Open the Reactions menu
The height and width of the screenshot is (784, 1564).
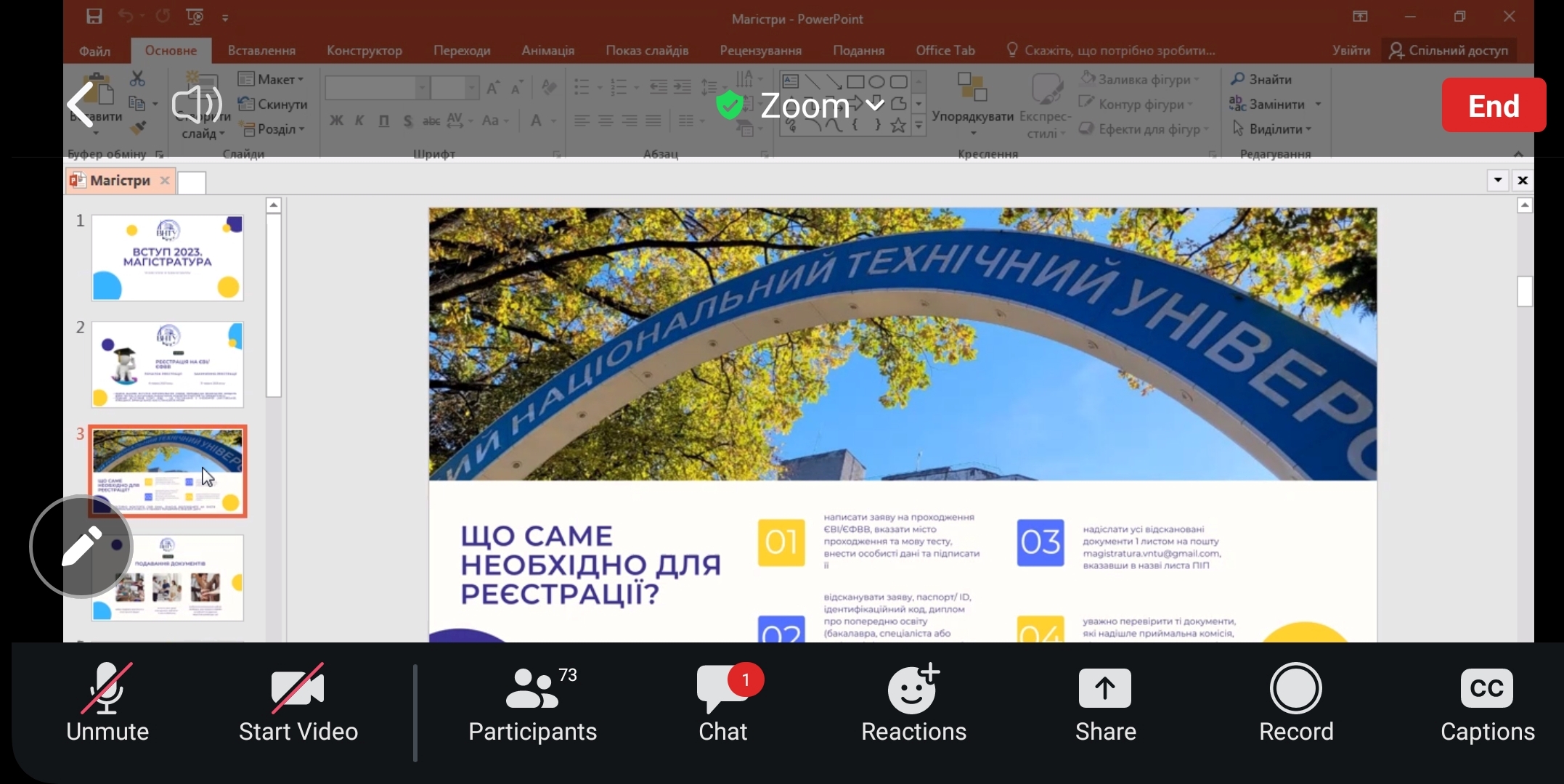pos(913,704)
